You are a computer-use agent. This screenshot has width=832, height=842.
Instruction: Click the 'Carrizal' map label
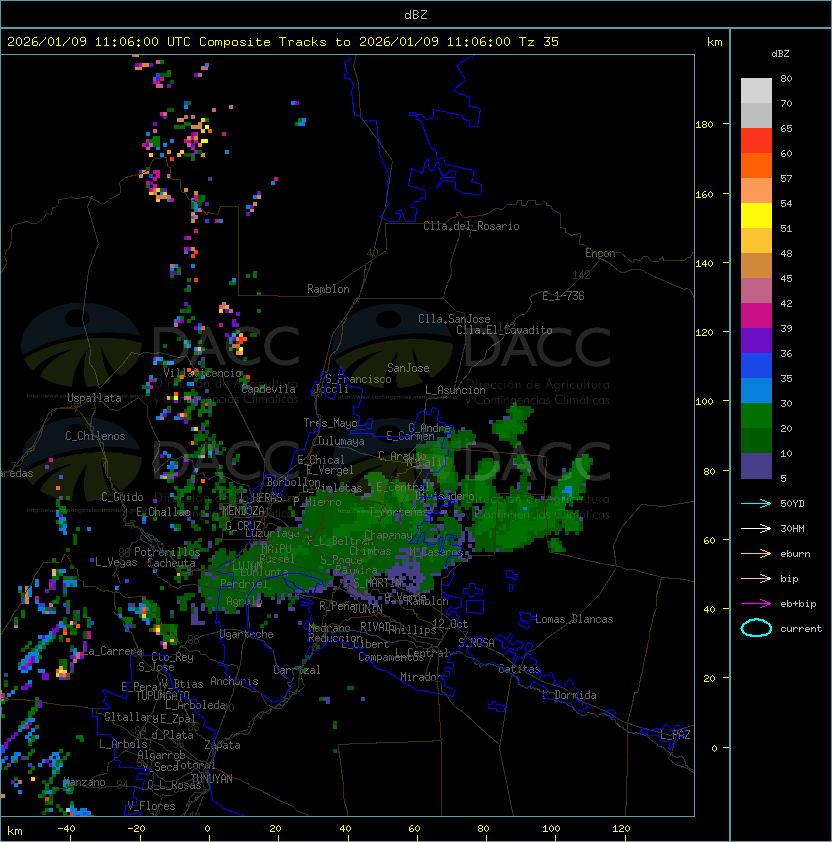coord(296,670)
